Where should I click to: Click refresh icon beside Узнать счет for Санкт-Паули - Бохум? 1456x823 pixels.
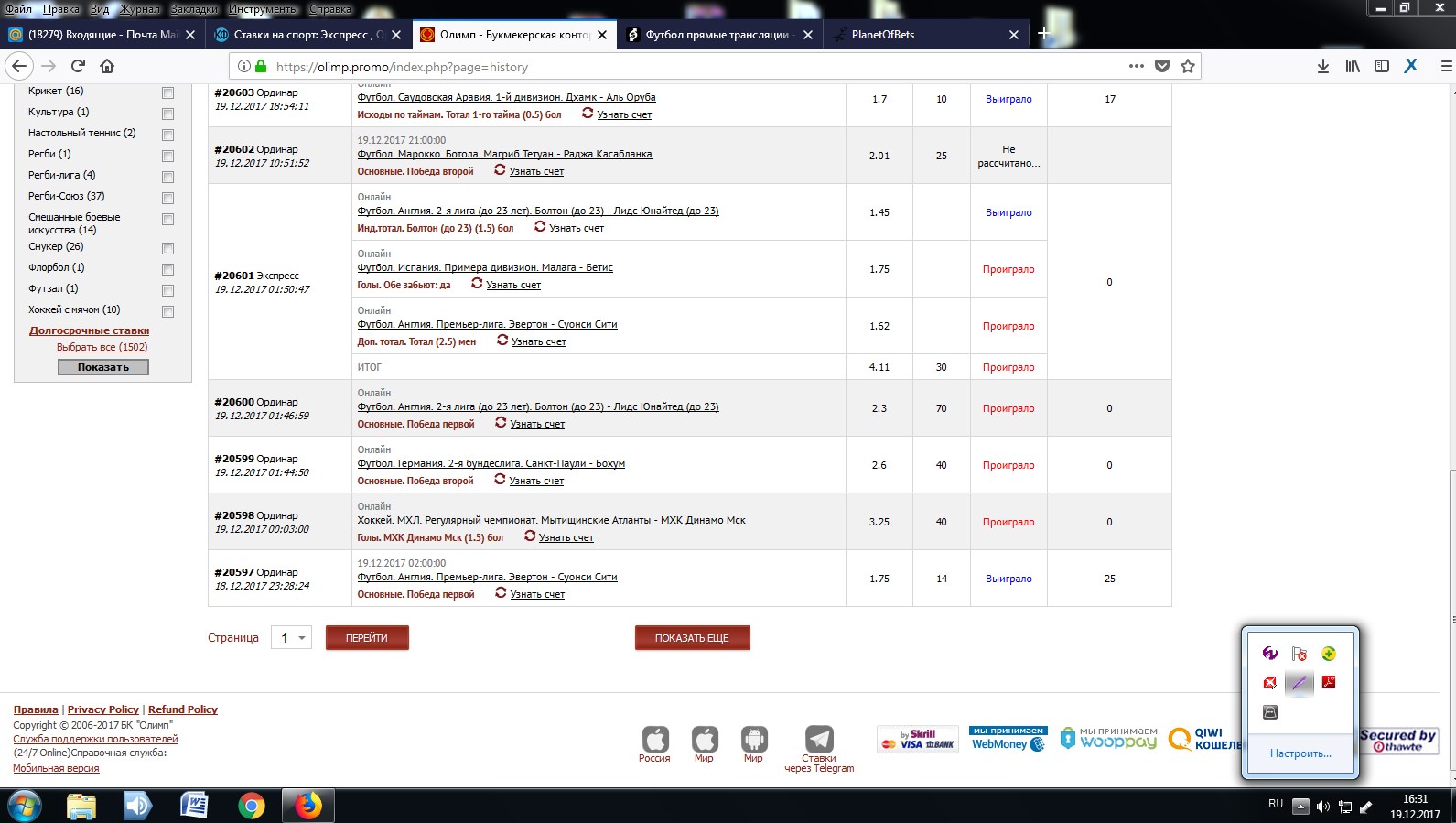pyautogui.click(x=500, y=479)
